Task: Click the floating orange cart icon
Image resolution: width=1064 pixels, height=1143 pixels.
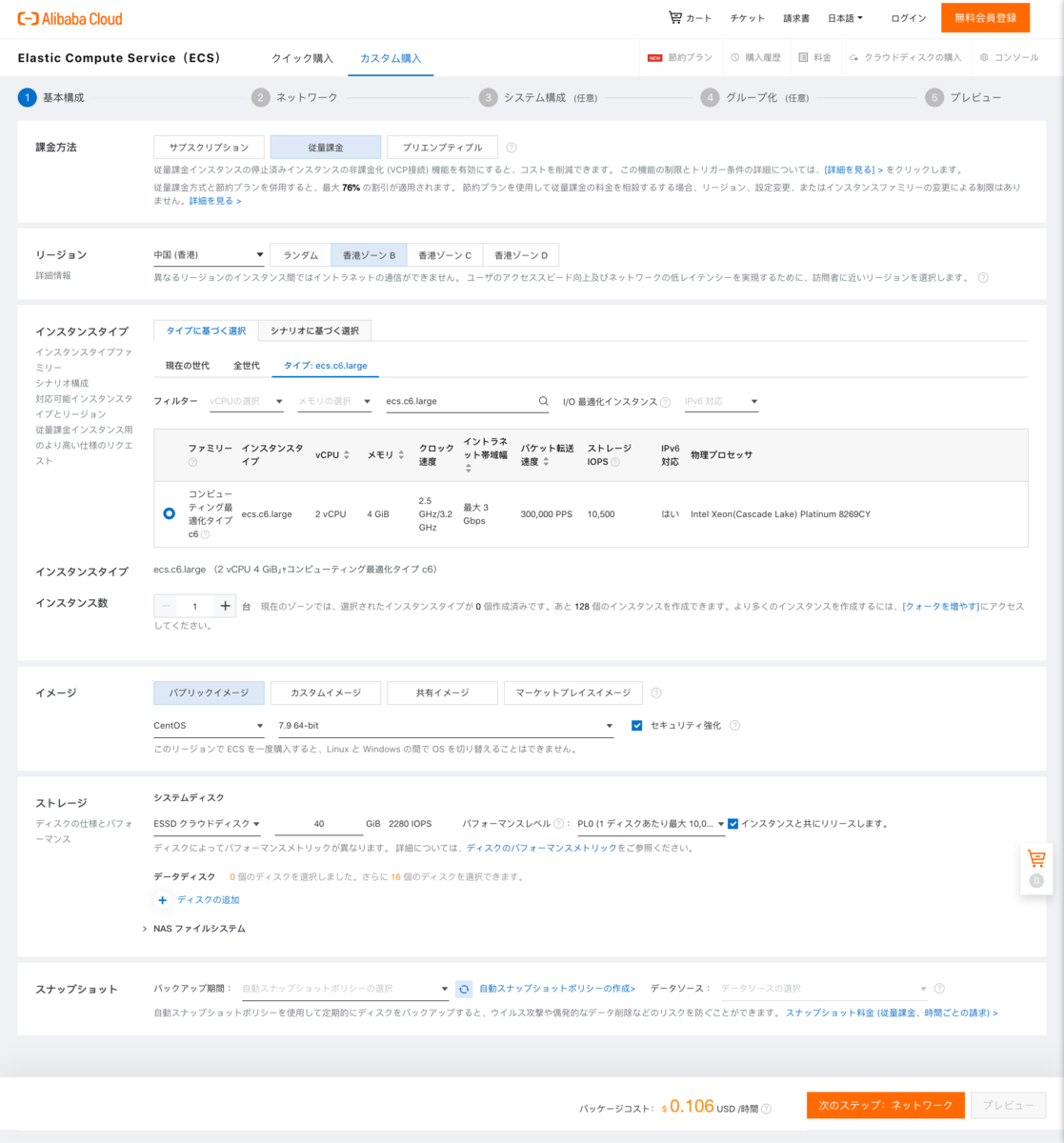Action: point(1036,858)
